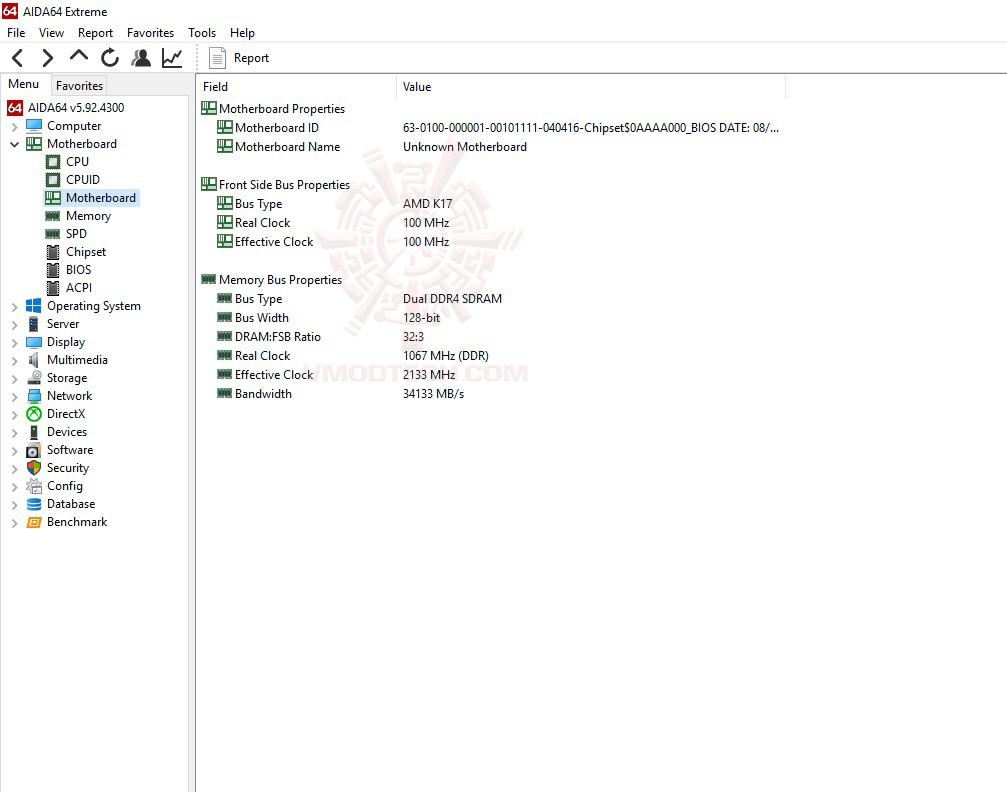The height and width of the screenshot is (792, 1007).
Task: Go up one level with Up arrow
Action: coord(78,57)
